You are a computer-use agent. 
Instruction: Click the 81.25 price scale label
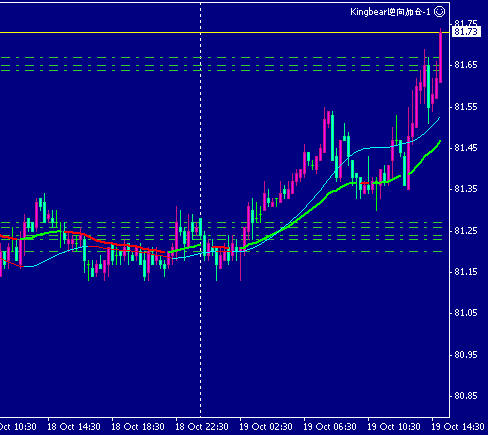(x=466, y=231)
